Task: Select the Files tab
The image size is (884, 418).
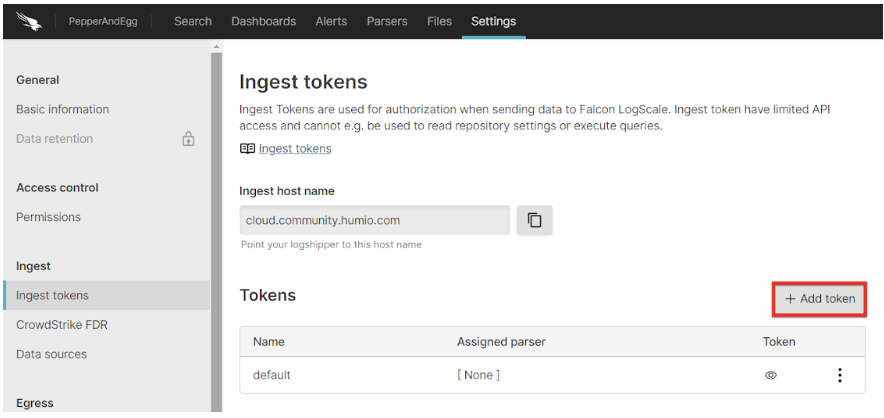Action: (439, 21)
